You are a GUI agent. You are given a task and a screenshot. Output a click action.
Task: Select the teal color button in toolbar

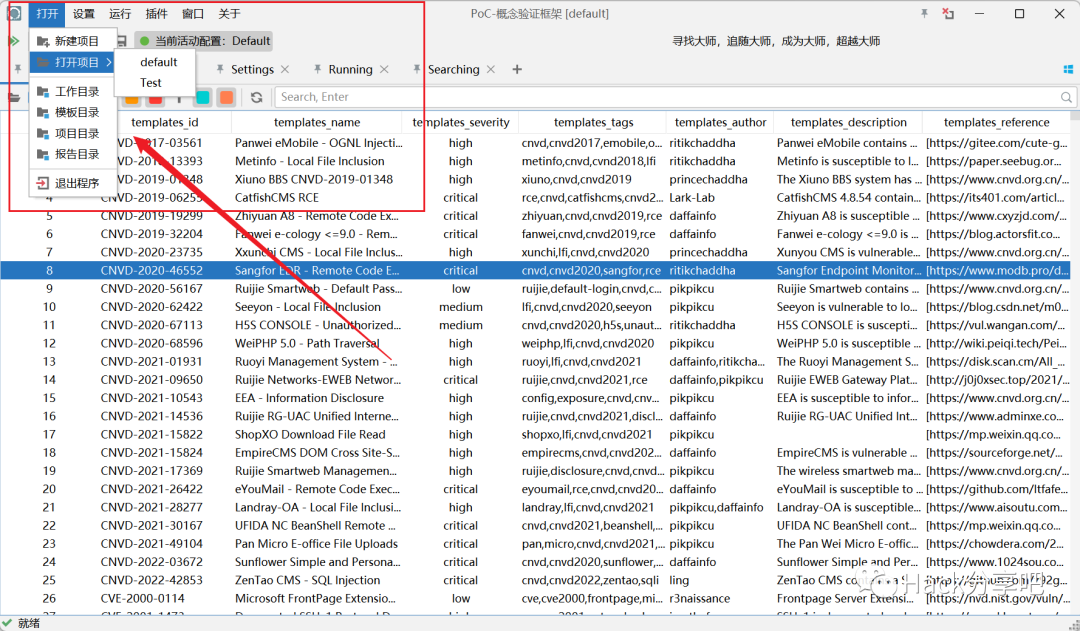click(x=202, y=97)
